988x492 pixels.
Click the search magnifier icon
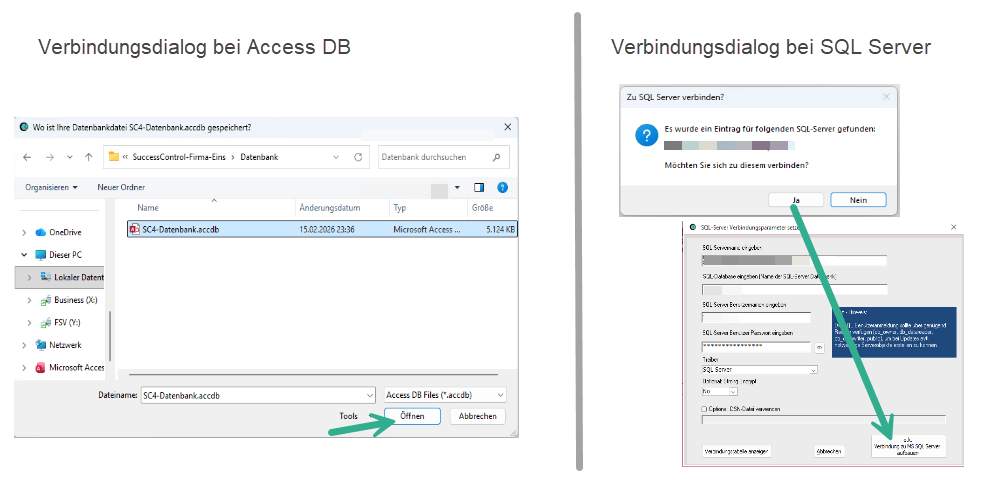point(497,157)
